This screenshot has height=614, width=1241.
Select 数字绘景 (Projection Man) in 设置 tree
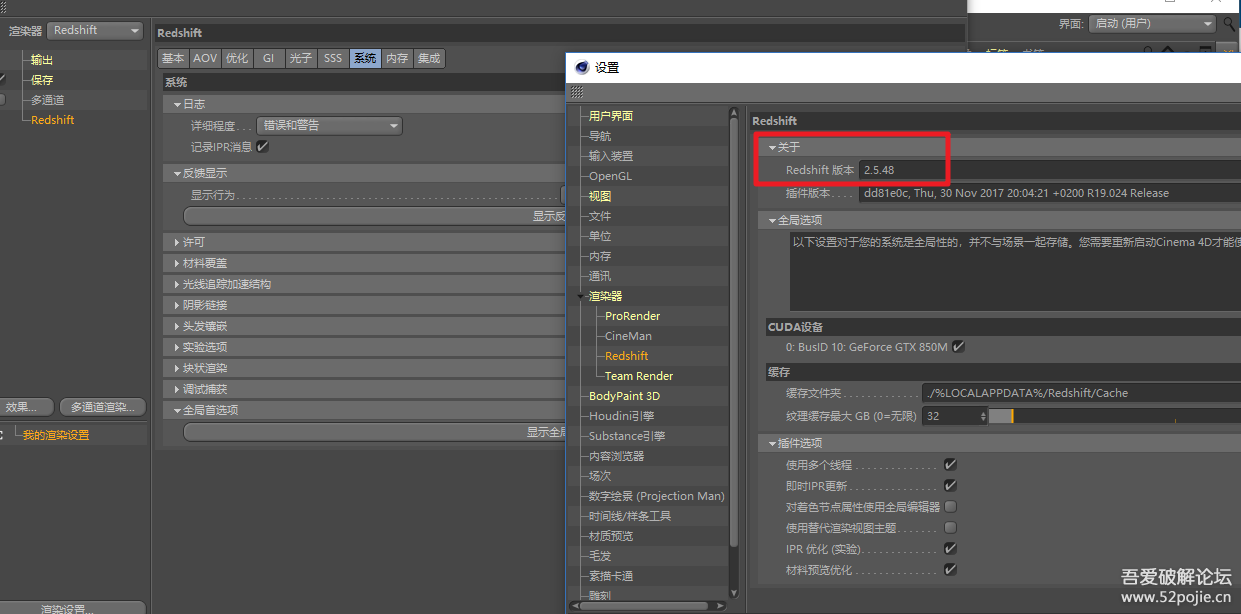click(x=657, y=496)
